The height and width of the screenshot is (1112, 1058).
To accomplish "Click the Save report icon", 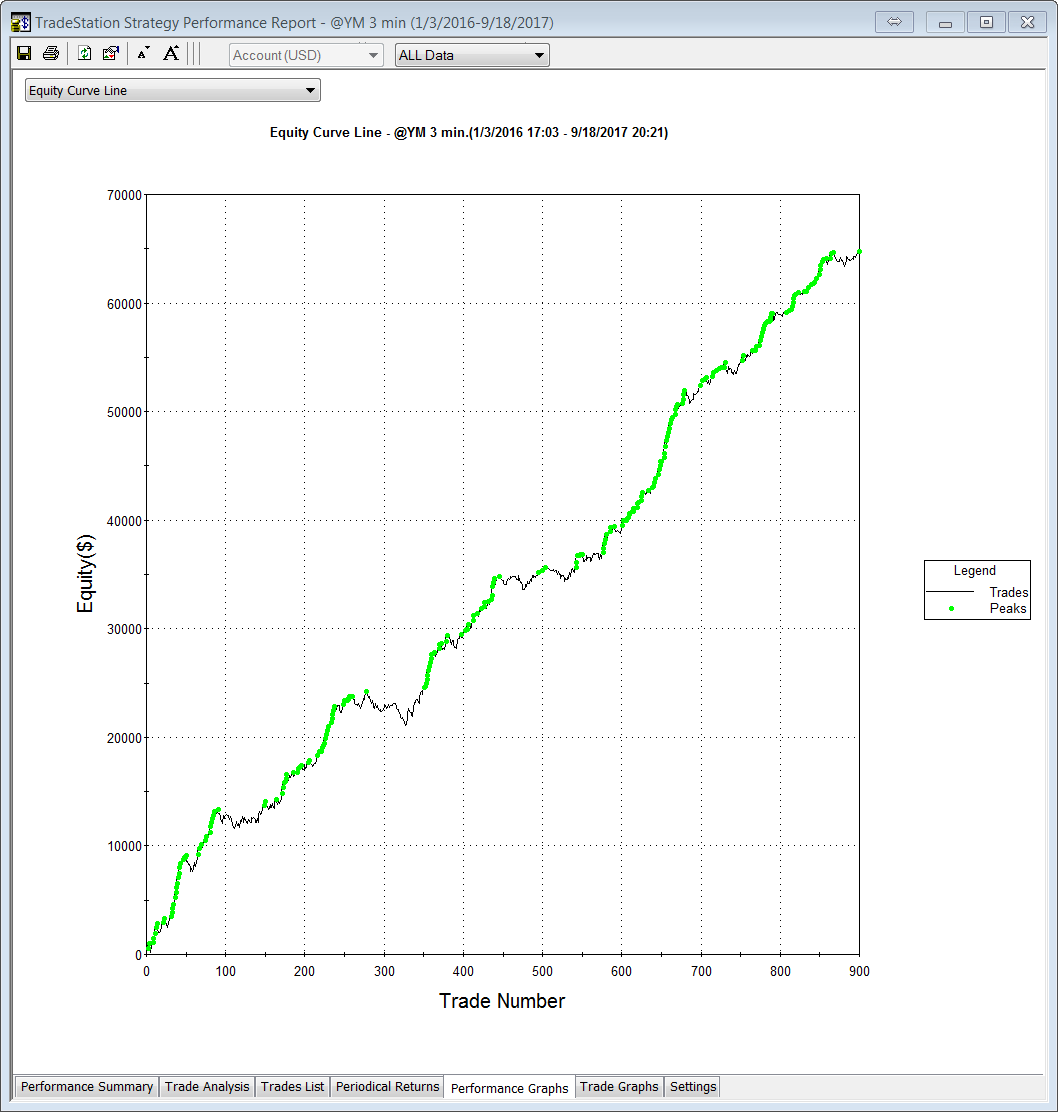I will (x=24, y=54).
